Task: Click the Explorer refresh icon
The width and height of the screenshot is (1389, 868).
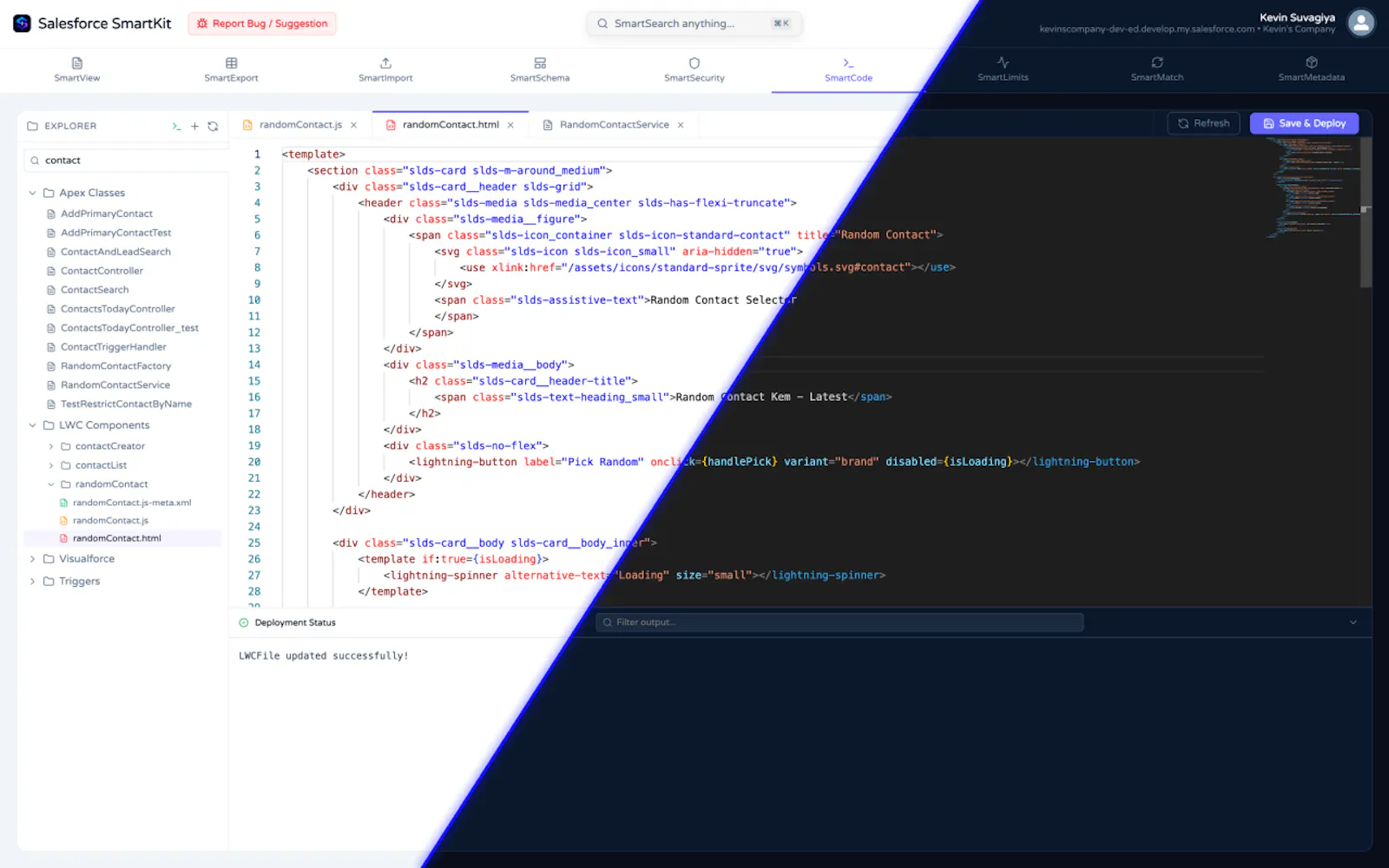Action: (x=213, y=126)
